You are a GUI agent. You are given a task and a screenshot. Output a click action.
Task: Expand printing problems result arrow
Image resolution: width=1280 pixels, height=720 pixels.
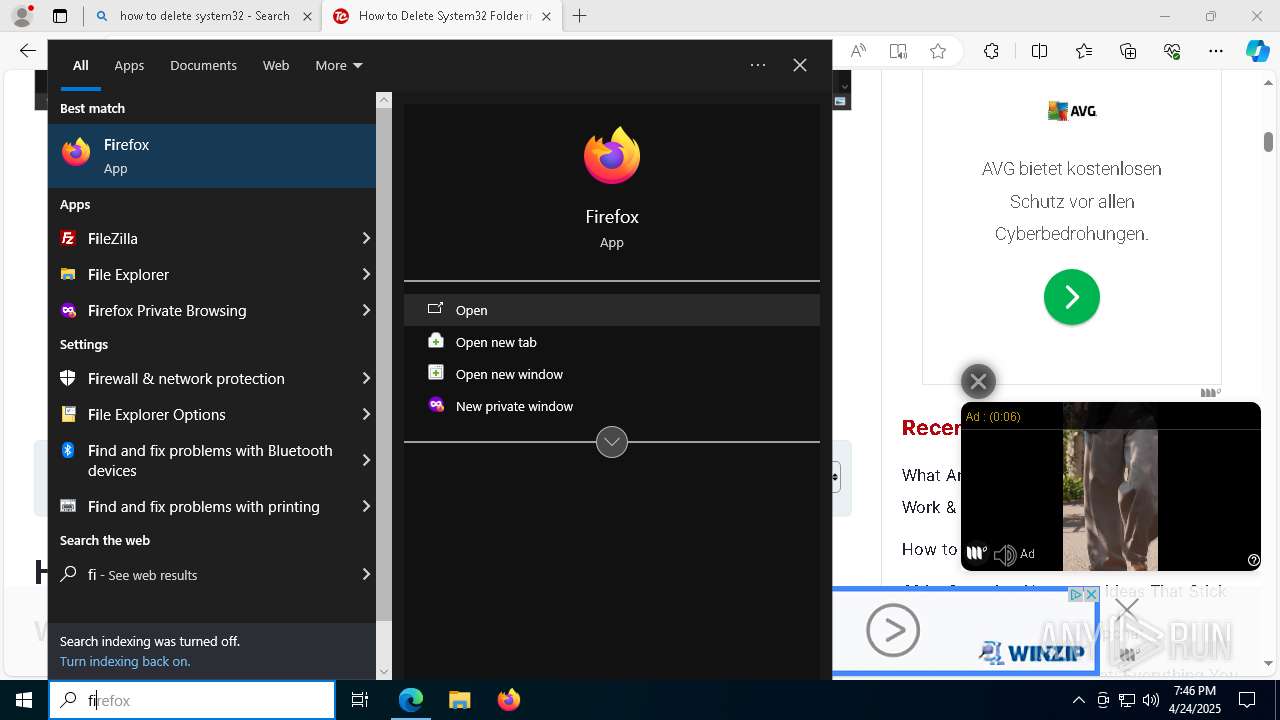click(x=365, y=506)
